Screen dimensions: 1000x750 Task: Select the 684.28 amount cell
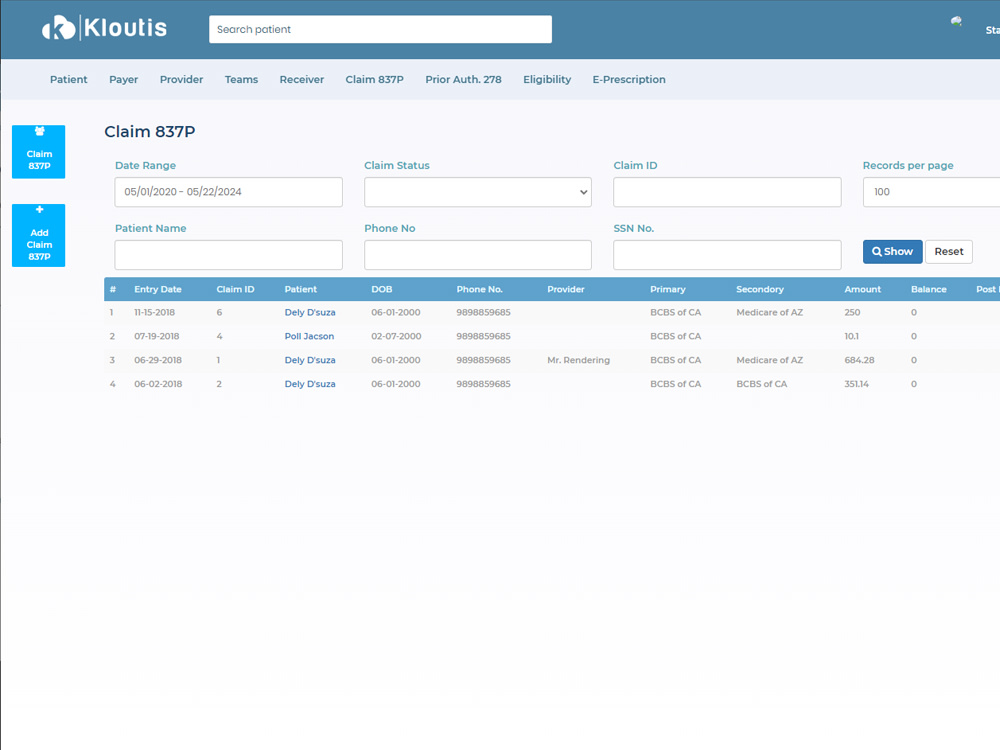859,360
